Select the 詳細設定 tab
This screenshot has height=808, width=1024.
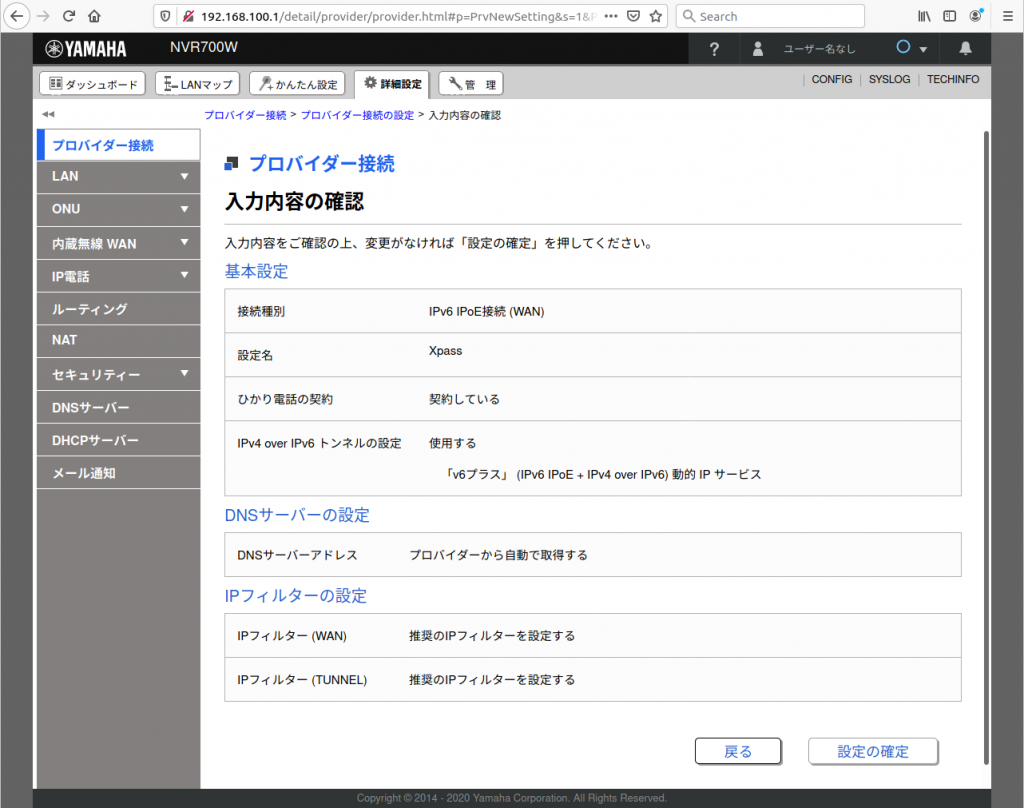[392, 84]
